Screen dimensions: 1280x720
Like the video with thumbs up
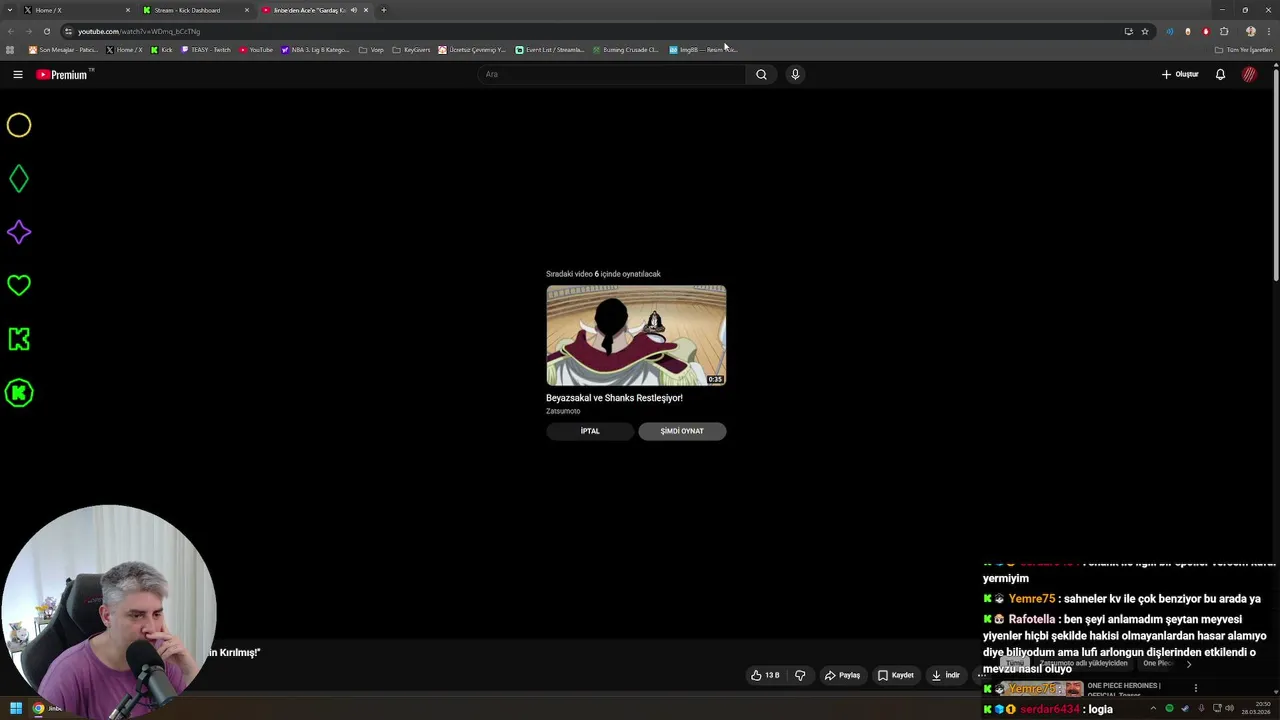point(765,675)
